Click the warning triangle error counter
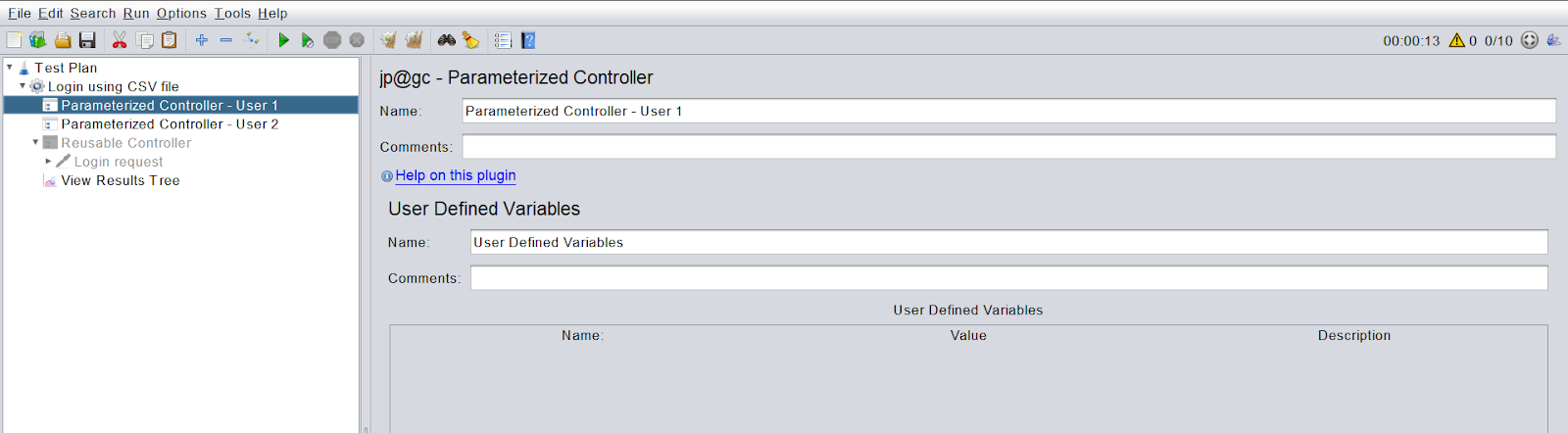 (1457, 40)
